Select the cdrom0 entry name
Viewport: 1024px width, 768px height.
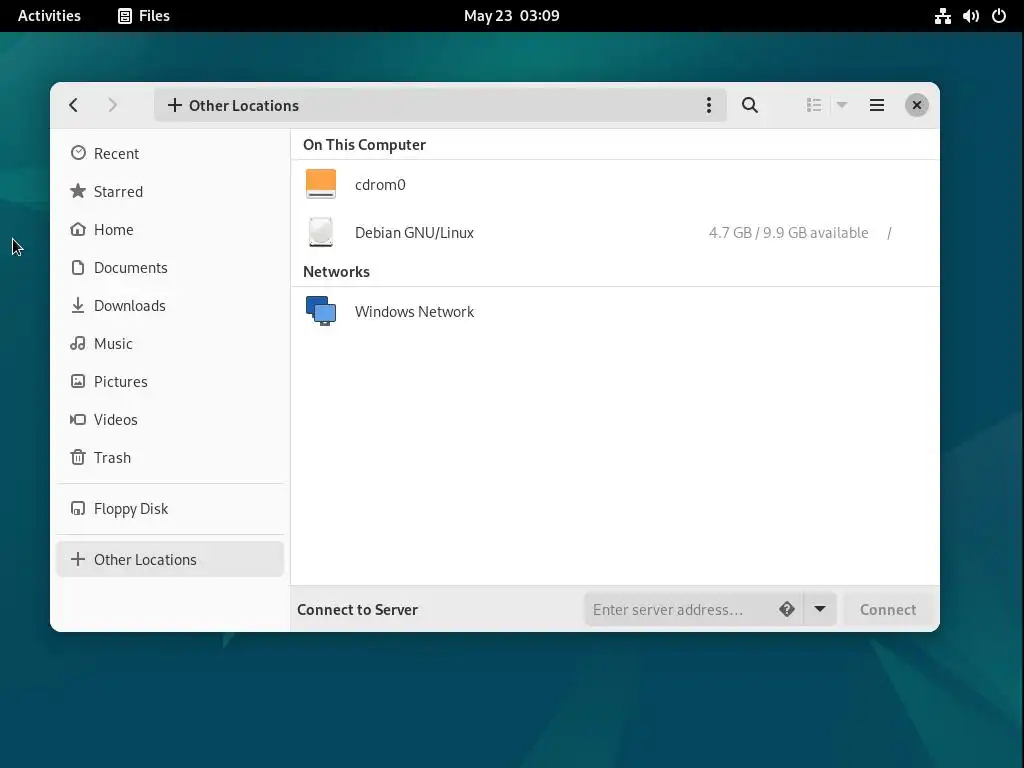coord(380,185)
